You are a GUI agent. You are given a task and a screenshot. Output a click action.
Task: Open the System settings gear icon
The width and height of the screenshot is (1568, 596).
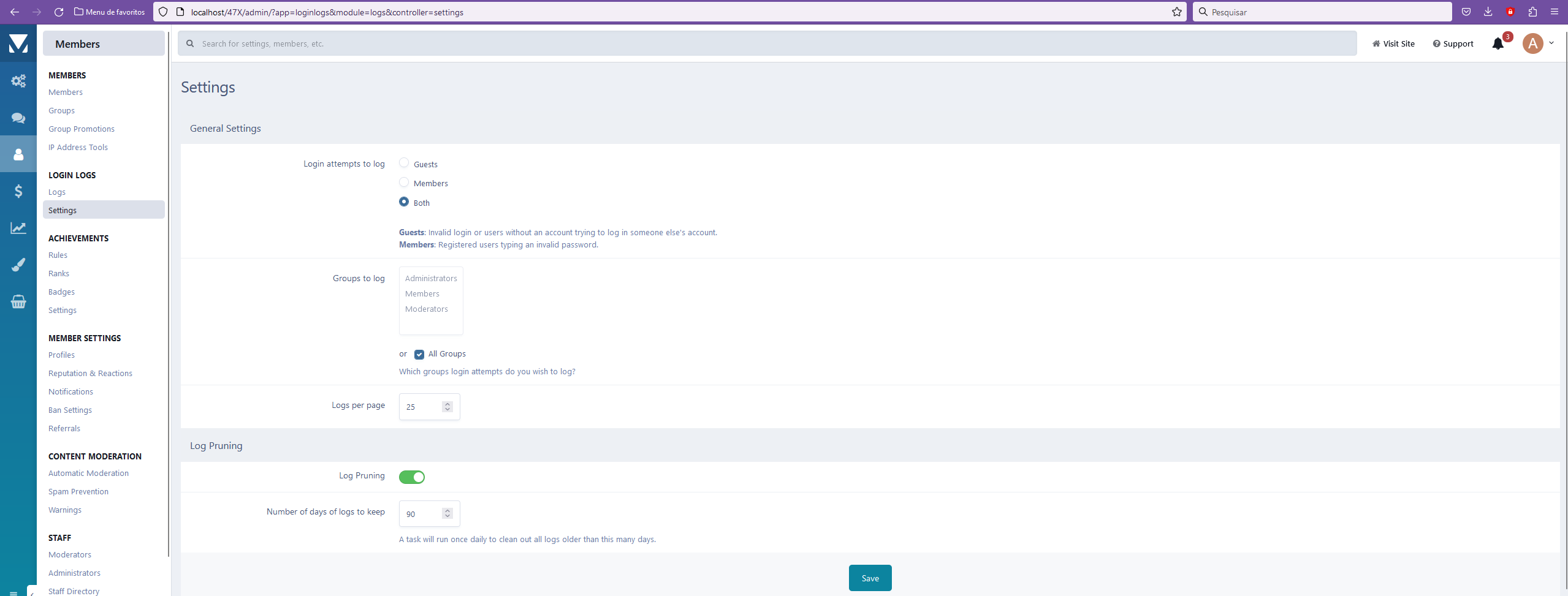point(18,80)
